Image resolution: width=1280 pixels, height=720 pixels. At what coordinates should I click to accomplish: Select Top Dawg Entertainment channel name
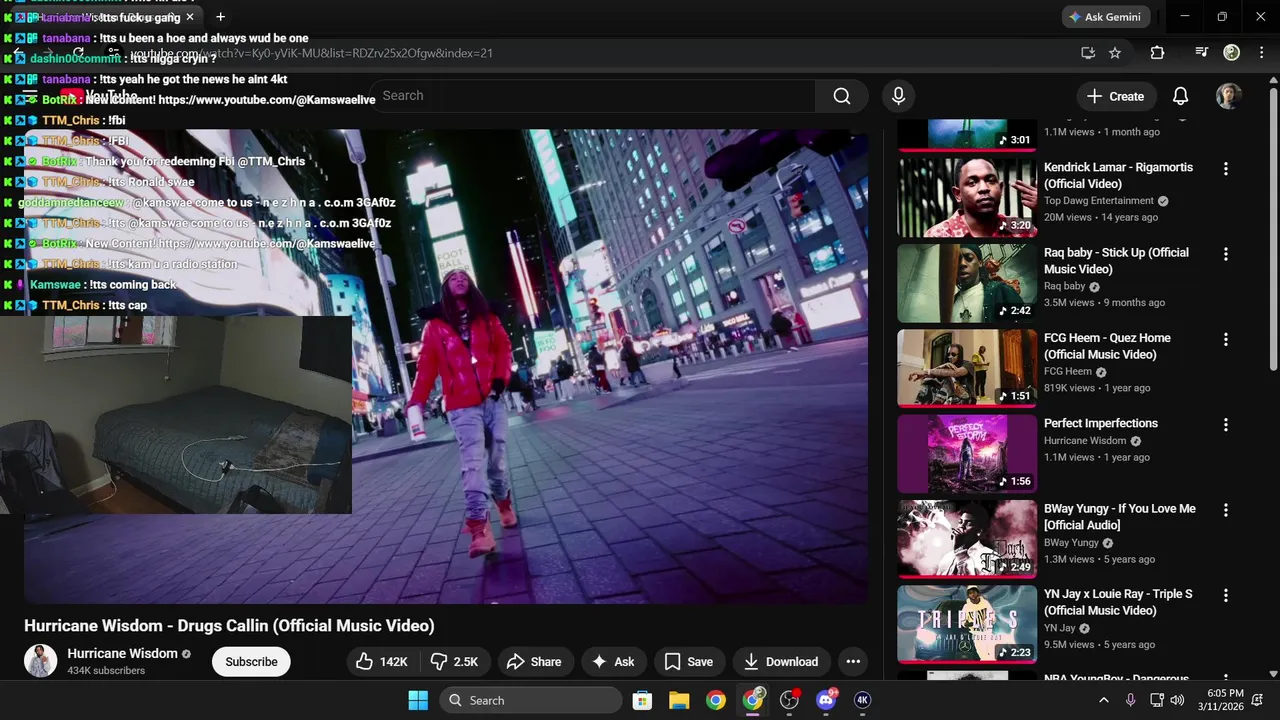pos(1099,201)
